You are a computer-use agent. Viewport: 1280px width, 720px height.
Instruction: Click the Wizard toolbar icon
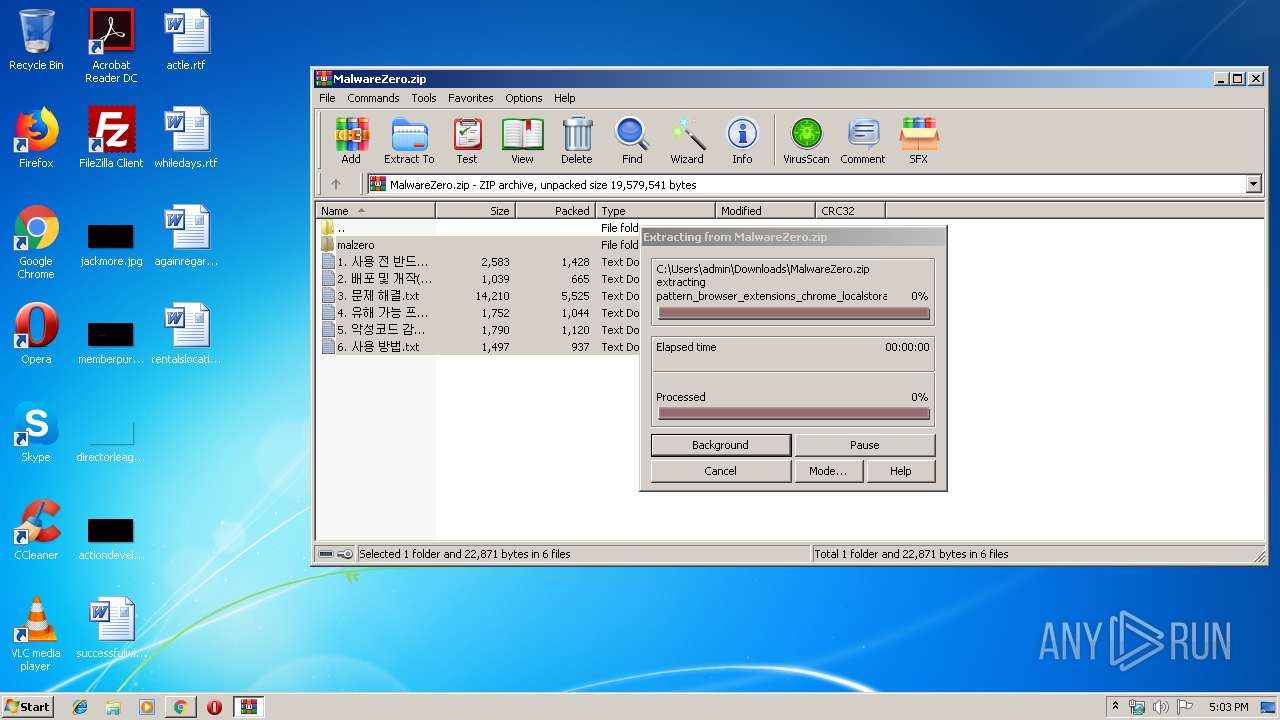coord(687,140)
